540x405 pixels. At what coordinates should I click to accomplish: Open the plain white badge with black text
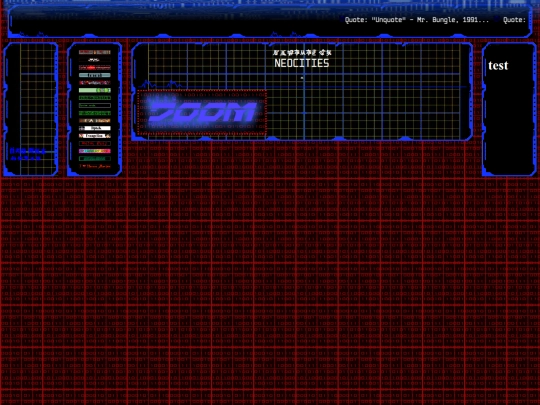tap(95, 128)
